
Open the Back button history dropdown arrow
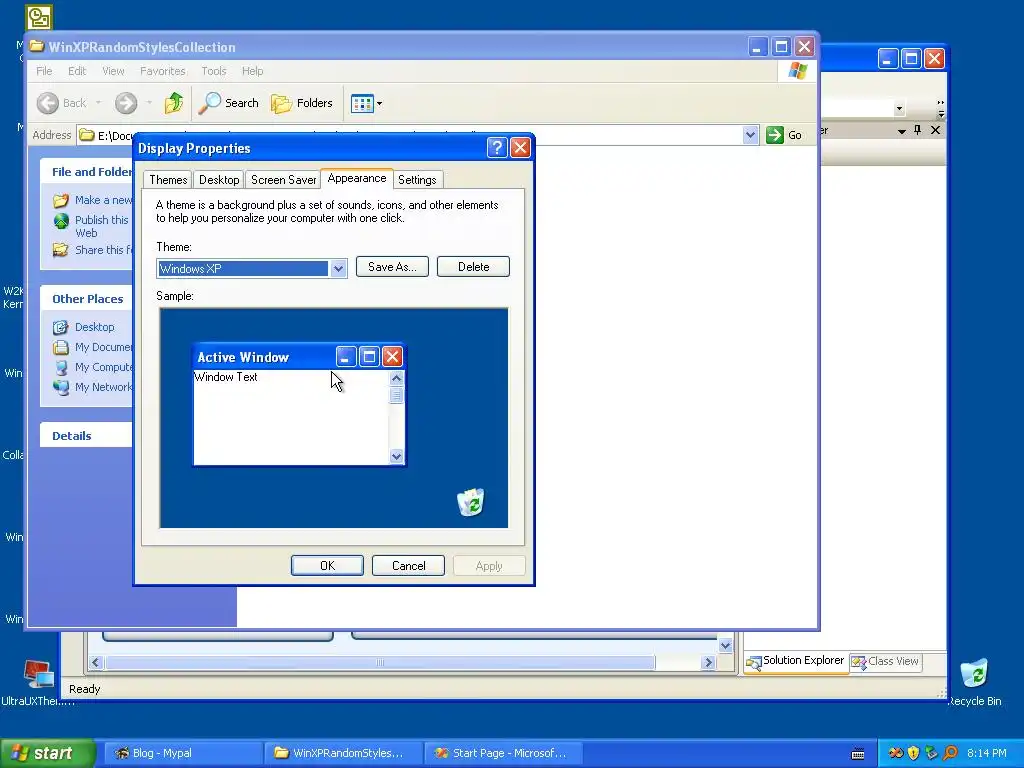98,103
